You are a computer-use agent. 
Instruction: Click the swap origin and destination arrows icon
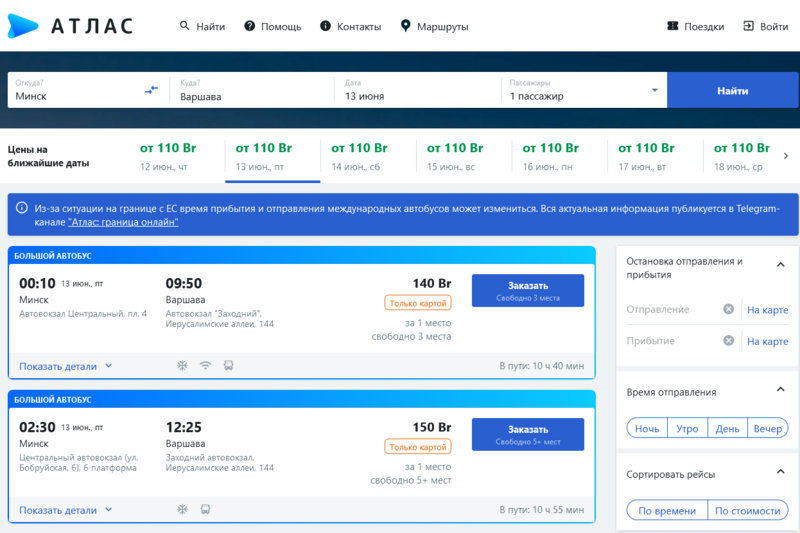tap(151, 90)
